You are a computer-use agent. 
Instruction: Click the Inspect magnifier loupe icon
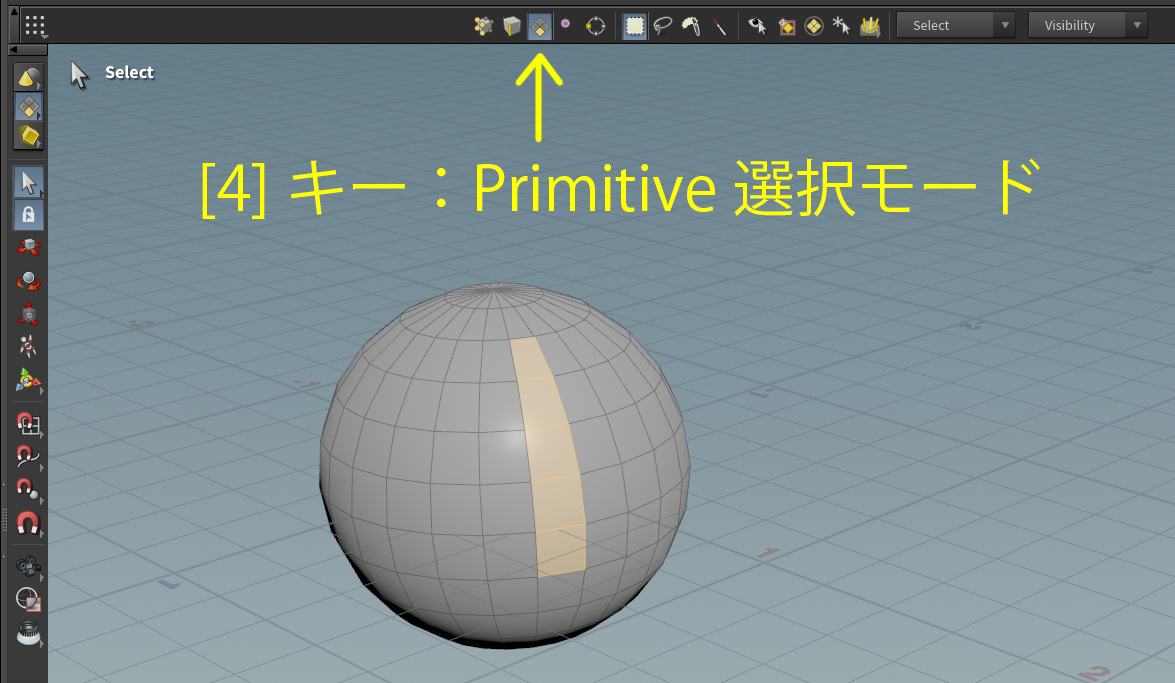(28, 633)
